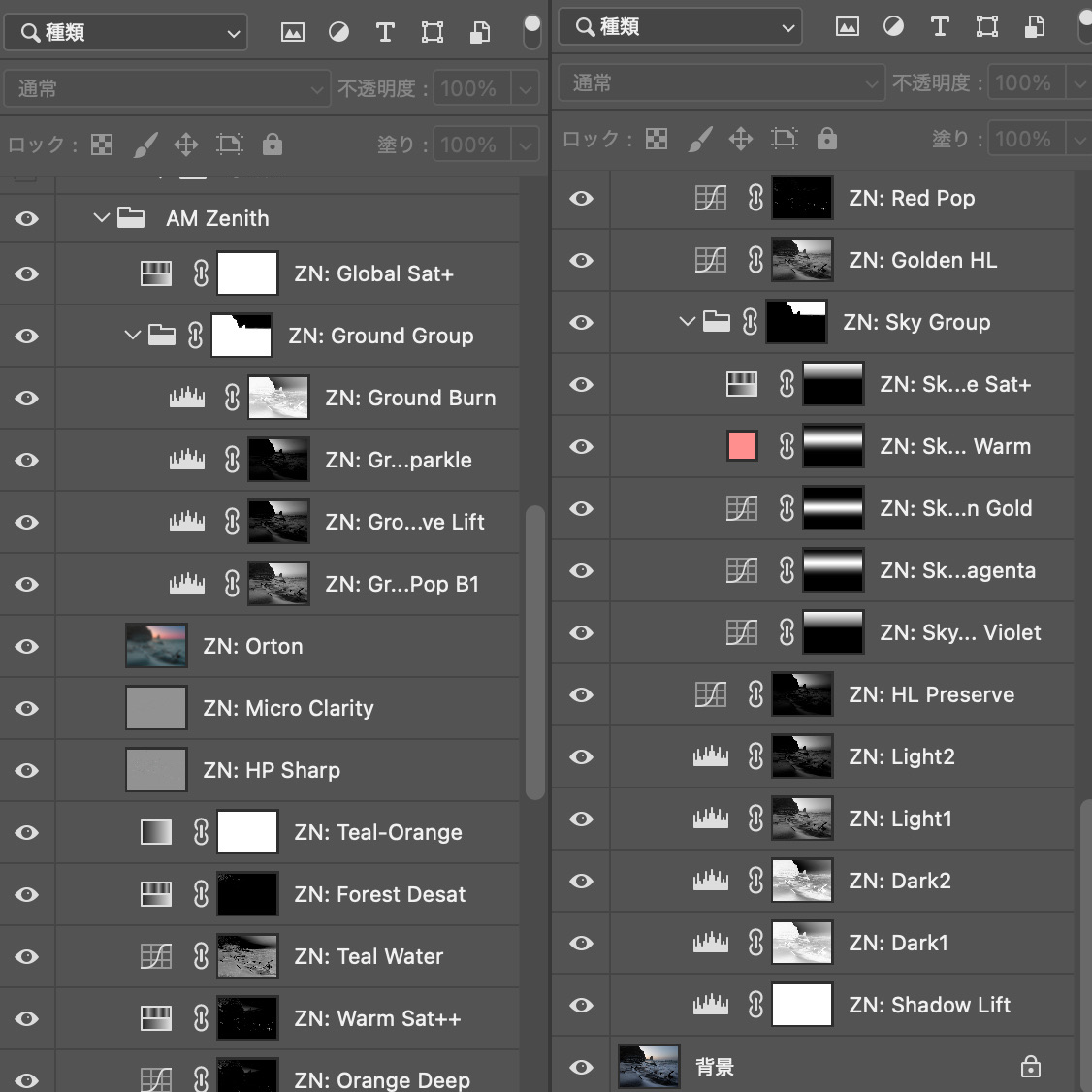The image size is (1092, 1092).
Task: Click the ZN: Ground Group mask thumbnail
Action: (241, 336)
